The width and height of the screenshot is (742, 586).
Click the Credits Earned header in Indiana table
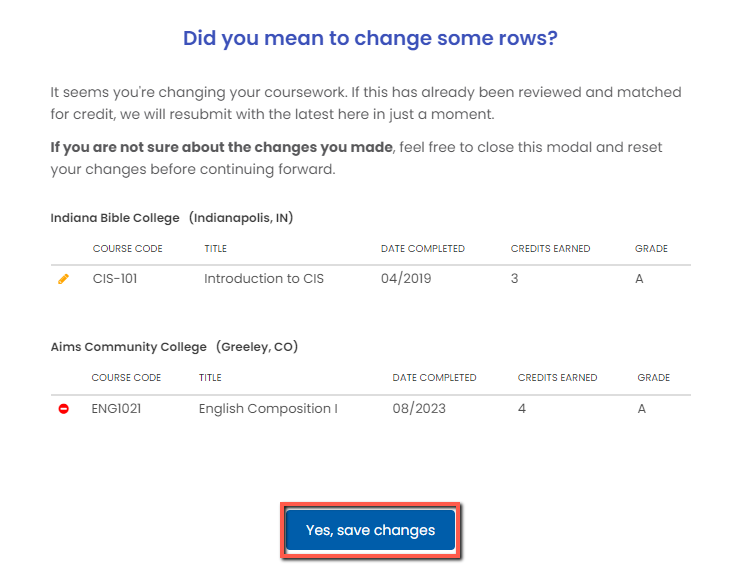(550, 249)
